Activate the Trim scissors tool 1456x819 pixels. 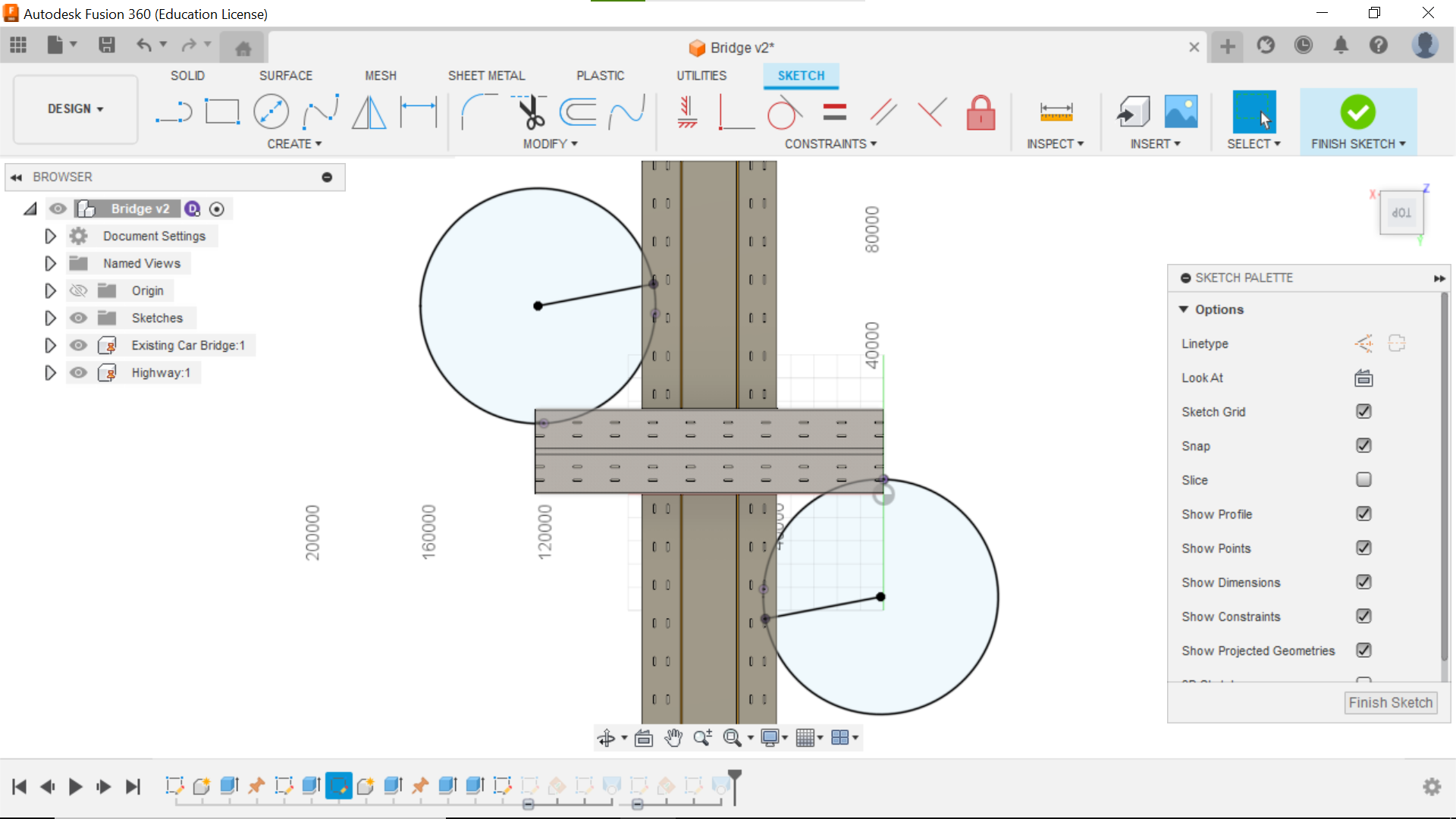pos(531,112)
